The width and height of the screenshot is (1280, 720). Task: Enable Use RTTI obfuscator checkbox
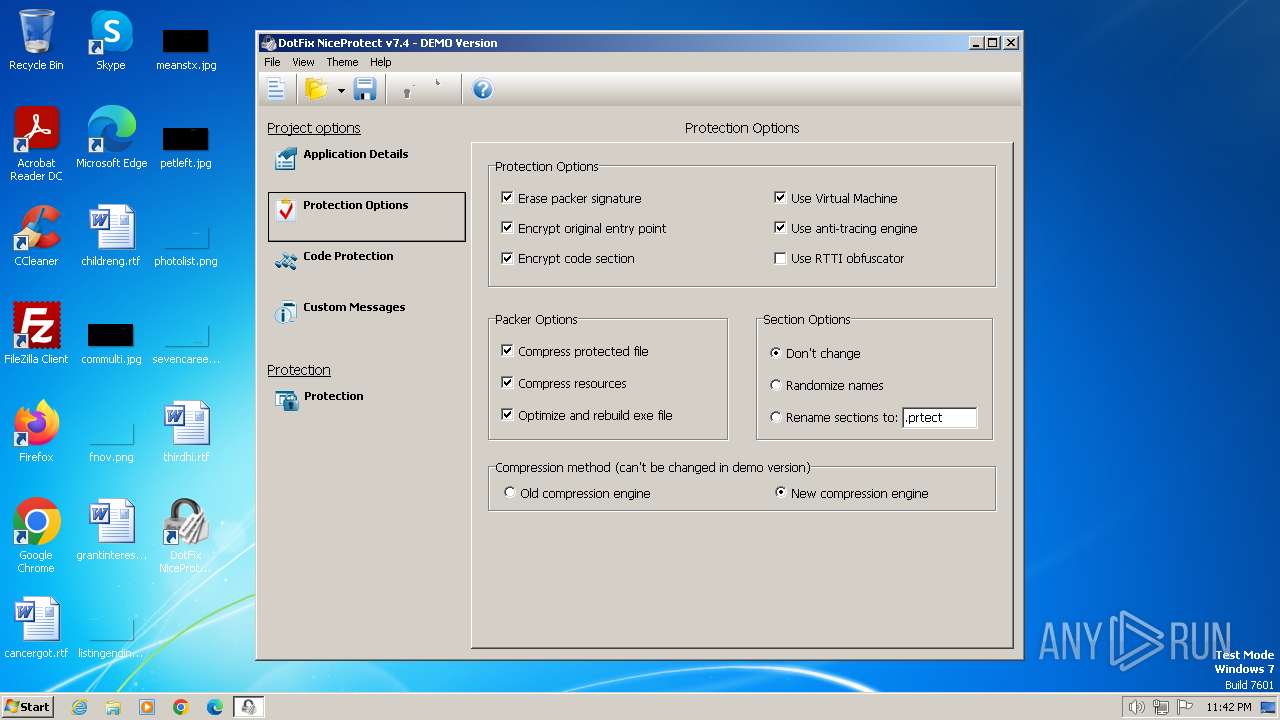click(x=780, y=258)
